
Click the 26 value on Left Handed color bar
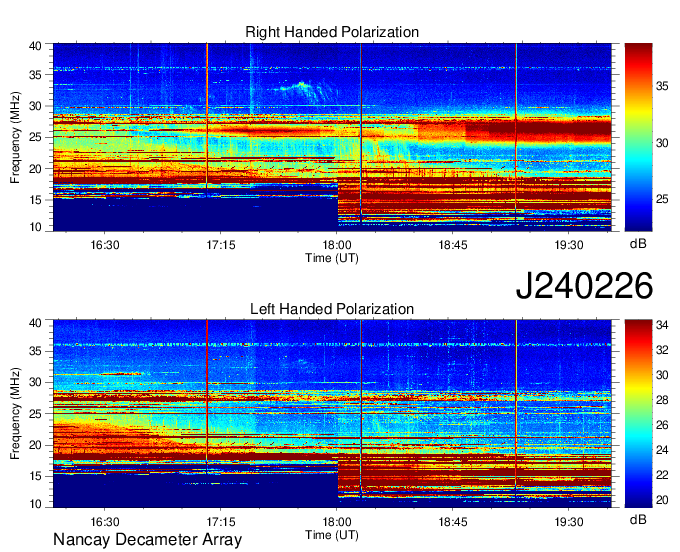[662, 425]
